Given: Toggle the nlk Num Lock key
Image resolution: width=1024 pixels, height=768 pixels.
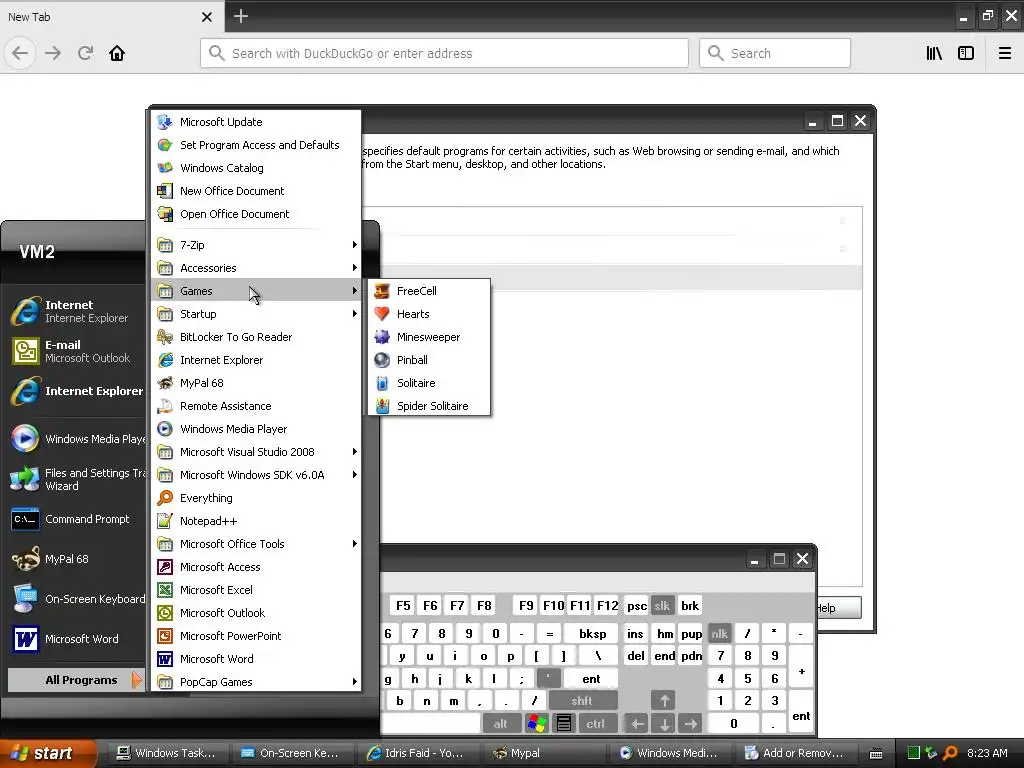Looking at the screenshot, I should [x=720, y=633].
